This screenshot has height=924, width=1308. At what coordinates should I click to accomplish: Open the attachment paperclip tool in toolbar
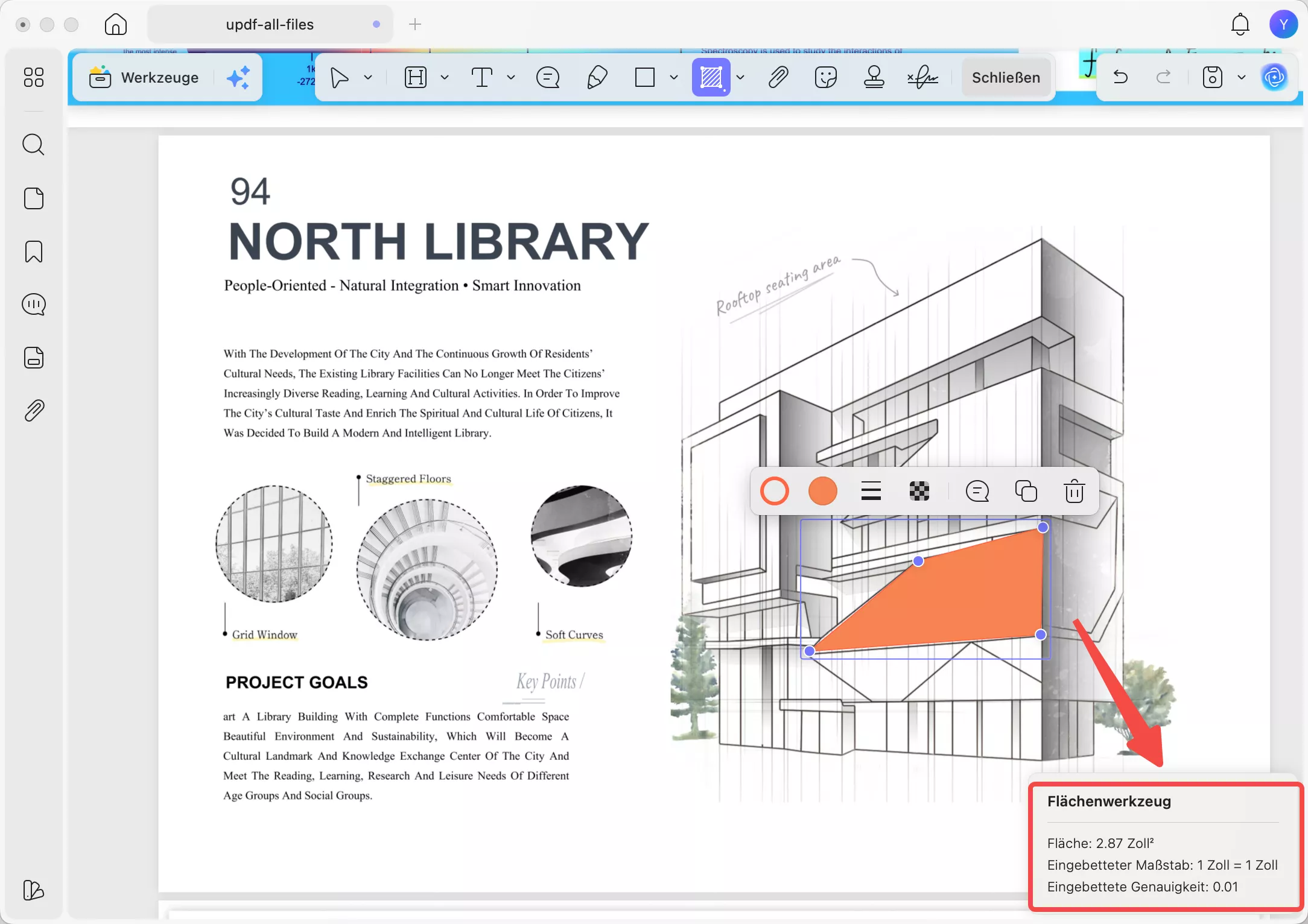click(x=778, y=77)
